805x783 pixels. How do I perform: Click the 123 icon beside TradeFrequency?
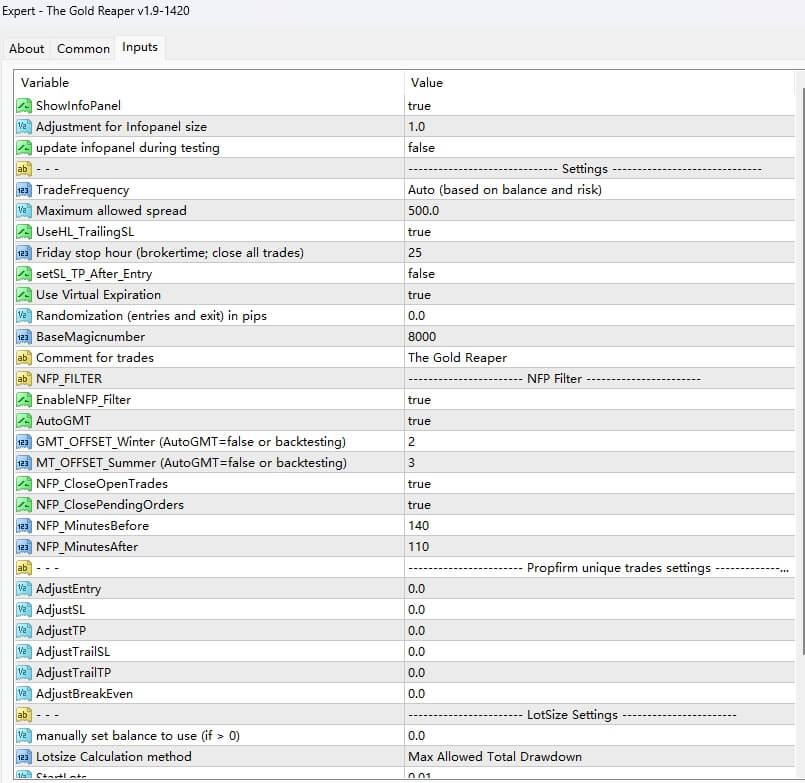click(x=22, y=189)
